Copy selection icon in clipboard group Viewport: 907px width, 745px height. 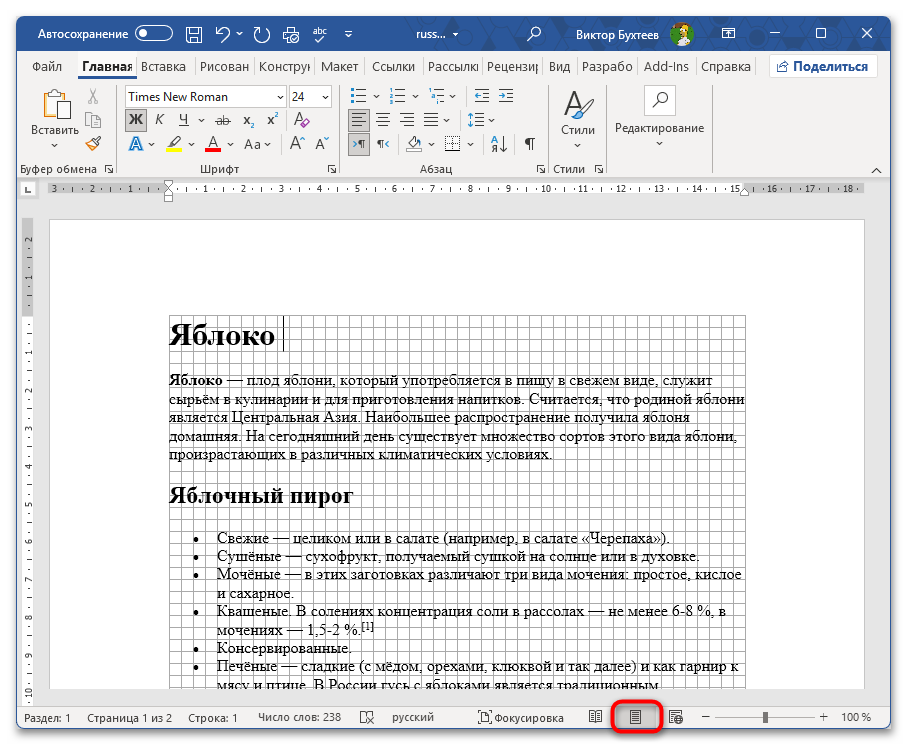click(x=93, y=120)
